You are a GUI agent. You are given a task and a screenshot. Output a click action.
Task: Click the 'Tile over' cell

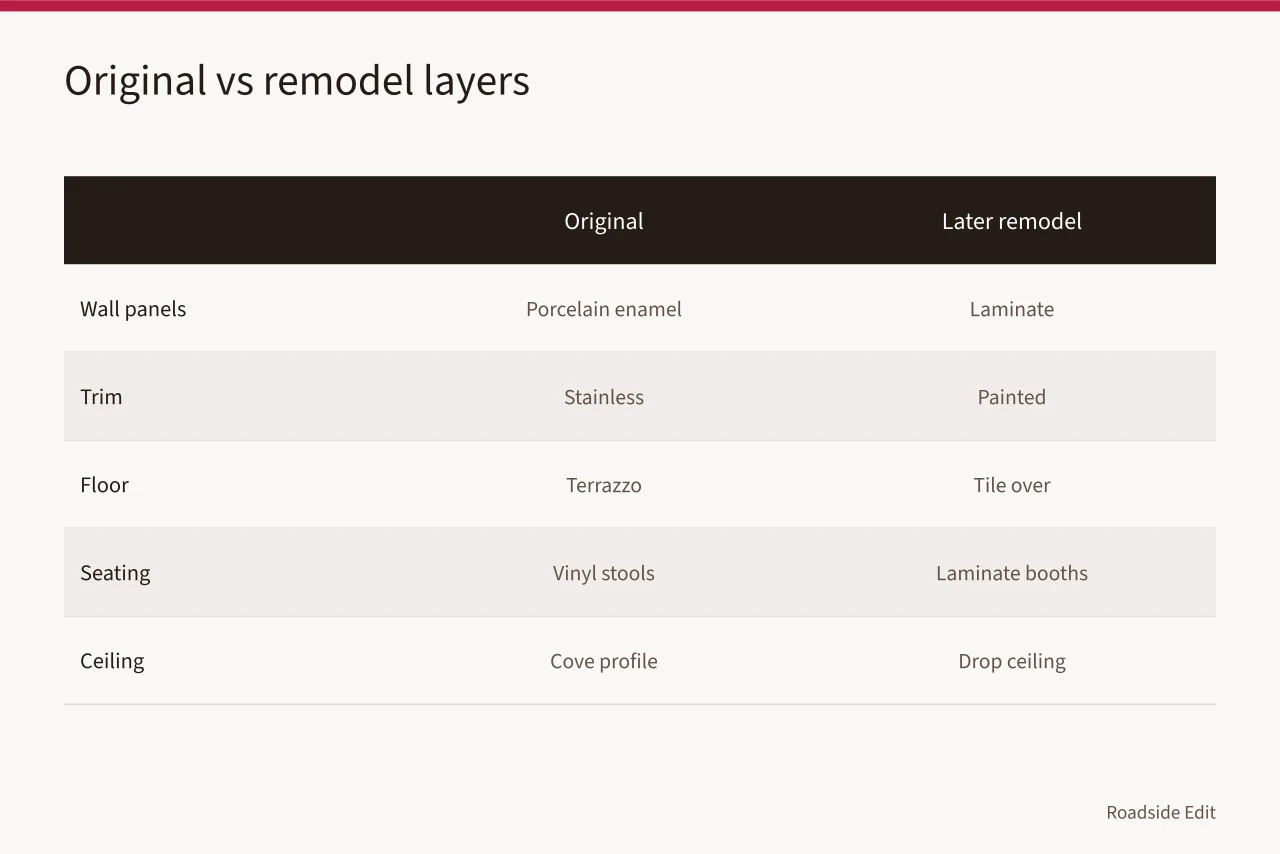click(x=1012, y=485)
